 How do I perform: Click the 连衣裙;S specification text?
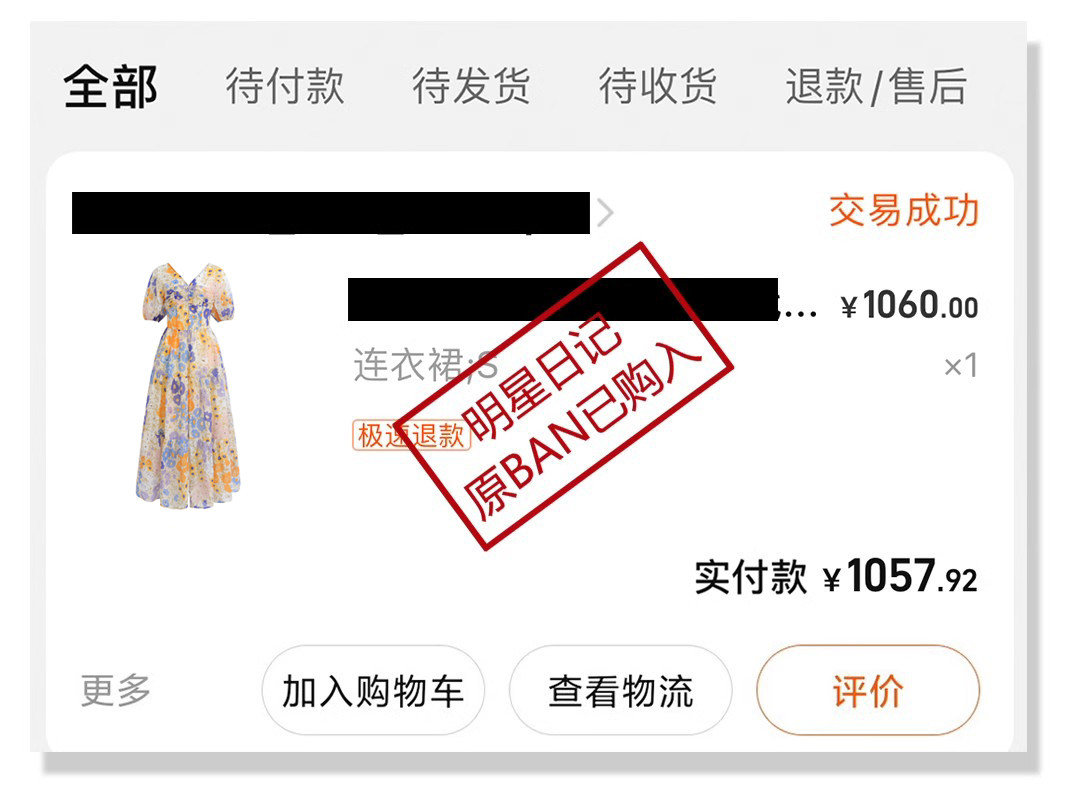pyautogui.click(x=425, y=365)
